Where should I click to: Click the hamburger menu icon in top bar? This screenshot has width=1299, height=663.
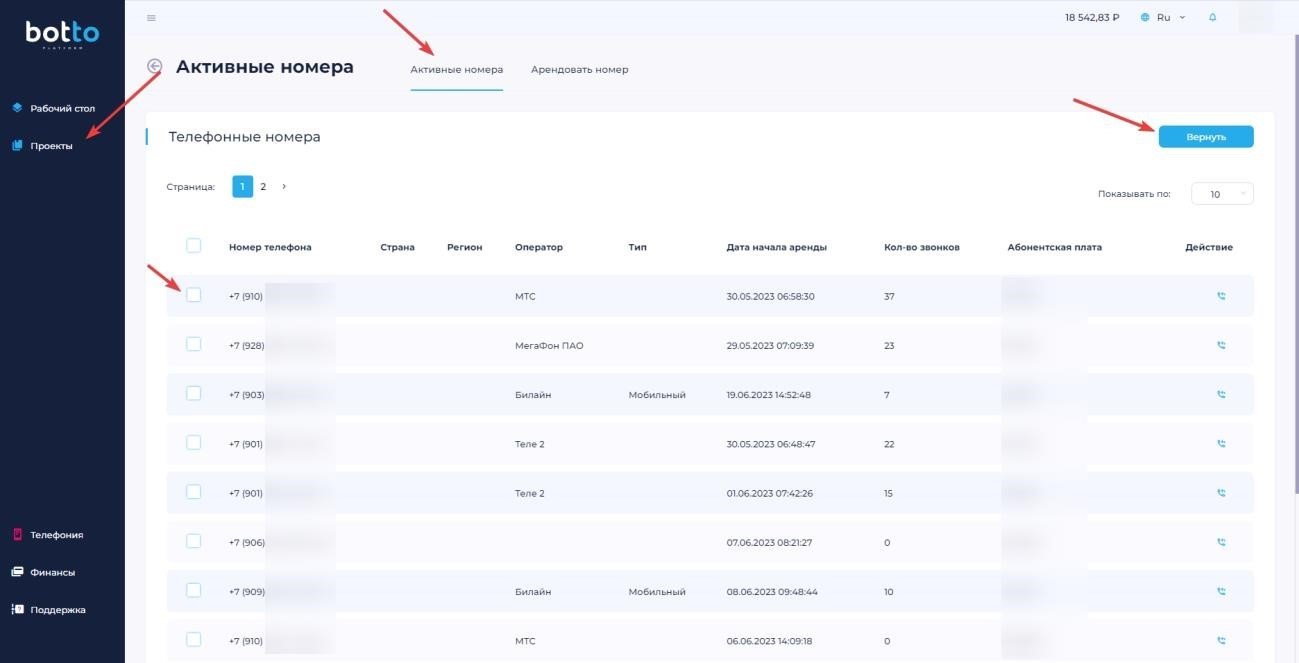tap(151, 18)
